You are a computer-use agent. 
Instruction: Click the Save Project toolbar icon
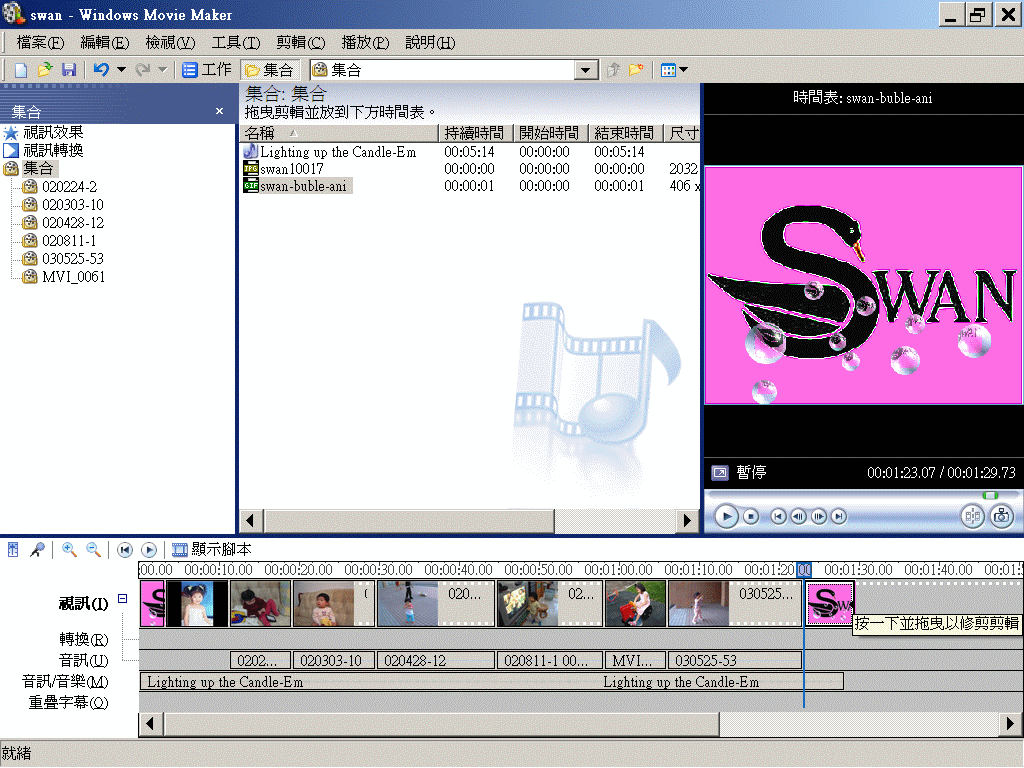pyautogui.click(x=68, y=70)
